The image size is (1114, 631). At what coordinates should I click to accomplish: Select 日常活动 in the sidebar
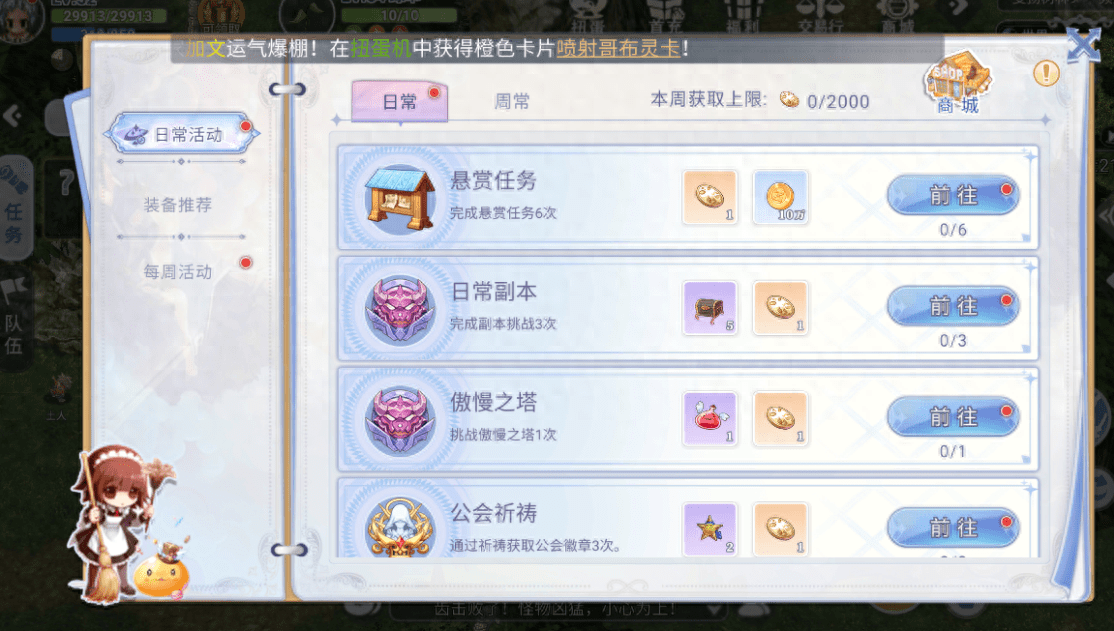pyautogui.click(x=182, y=134)
